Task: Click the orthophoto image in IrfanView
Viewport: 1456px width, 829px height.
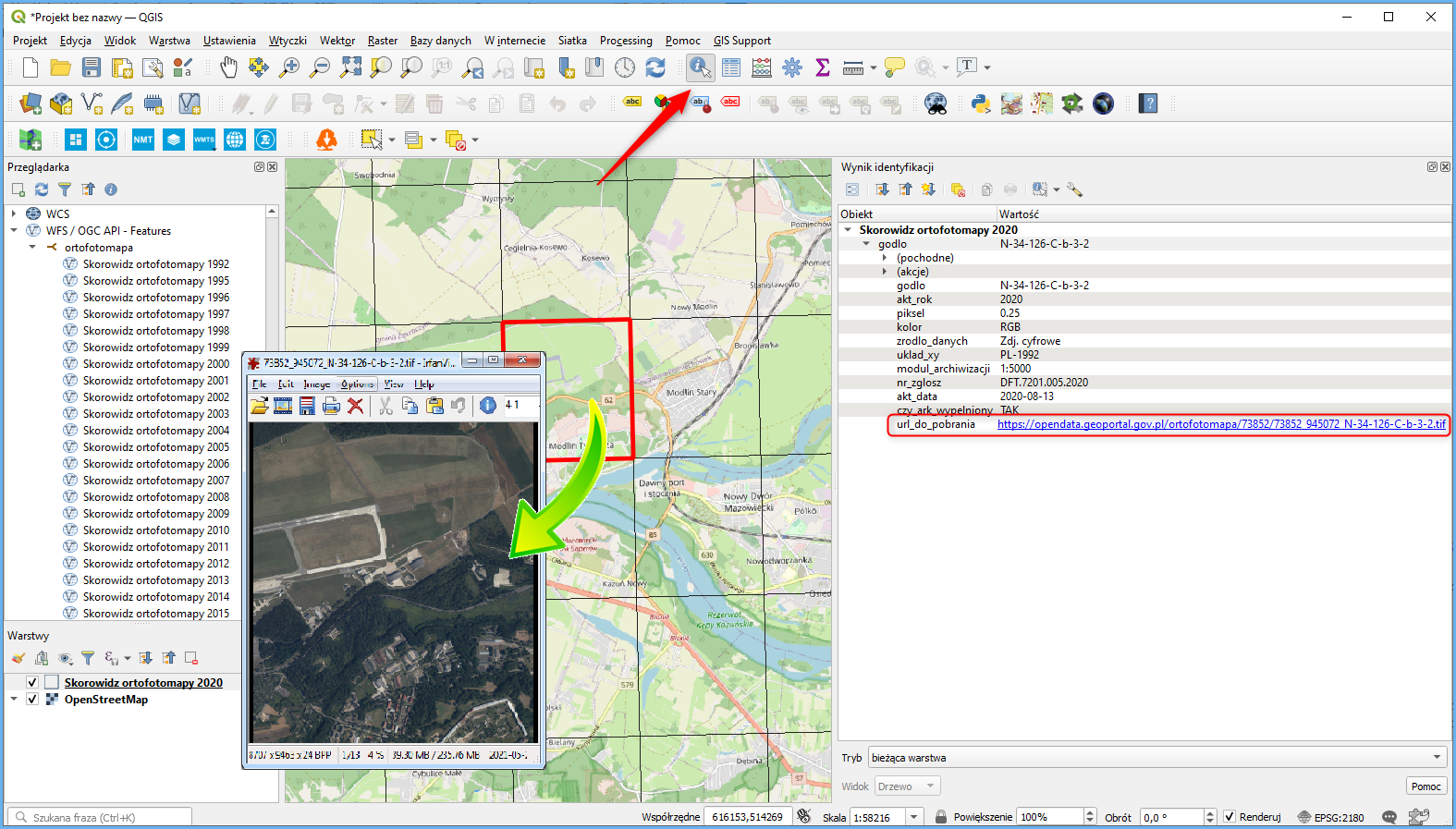Action: (x=393, y=582)
